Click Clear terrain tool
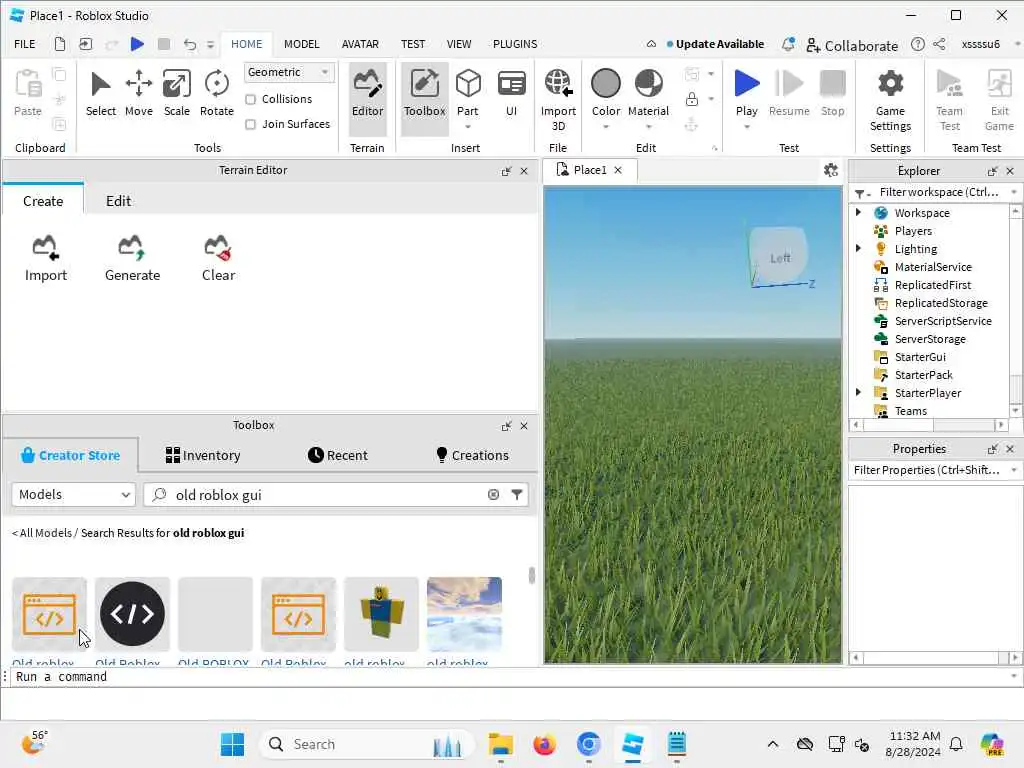 click(218, 259)
